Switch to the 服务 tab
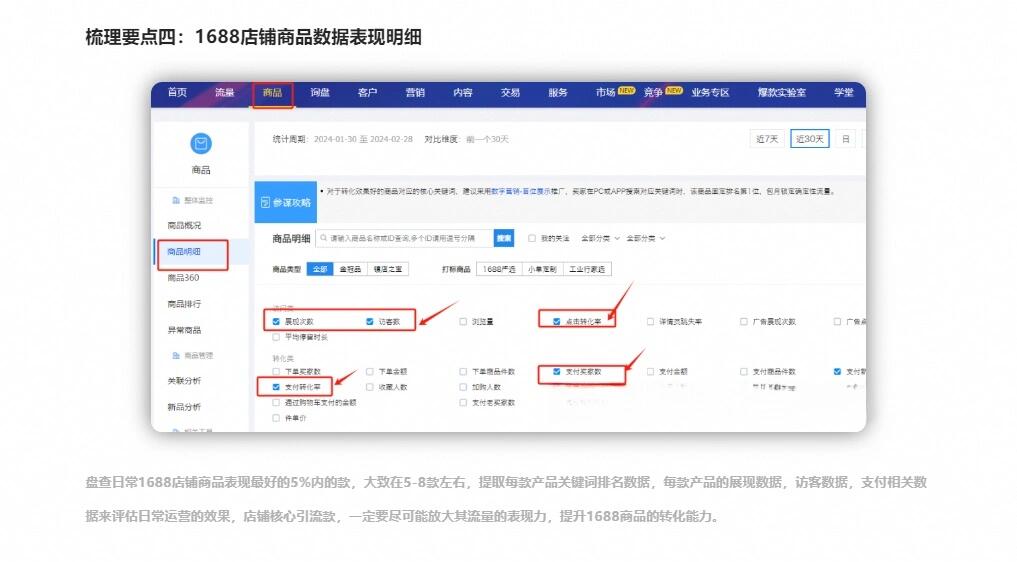The width and height of the screenshot is (1017, 562). pyautogui.click(x=558, y=92)
